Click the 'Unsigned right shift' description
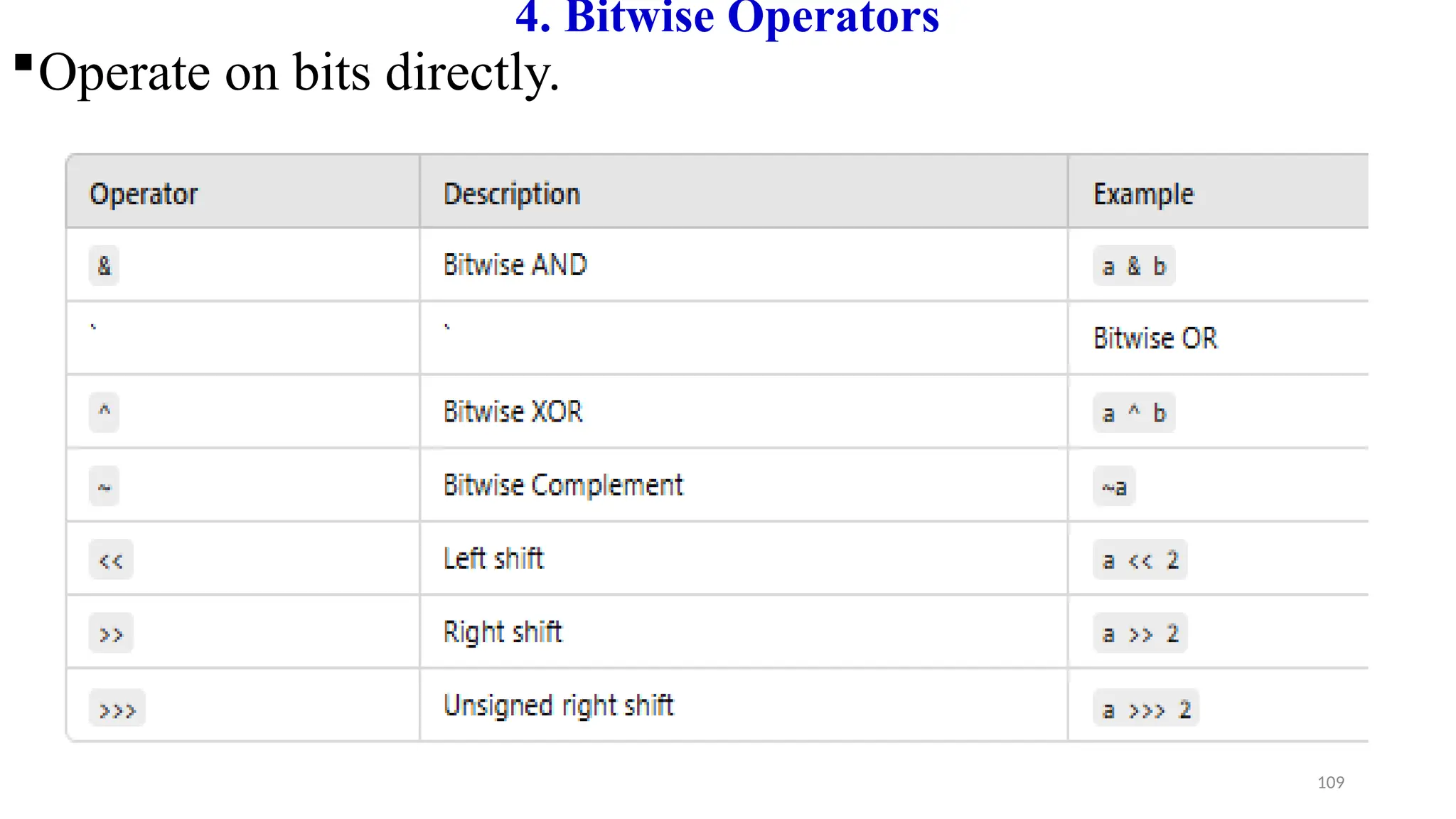Image resolution: width=1456 pixels, height=819 pixels. point(558,706)
